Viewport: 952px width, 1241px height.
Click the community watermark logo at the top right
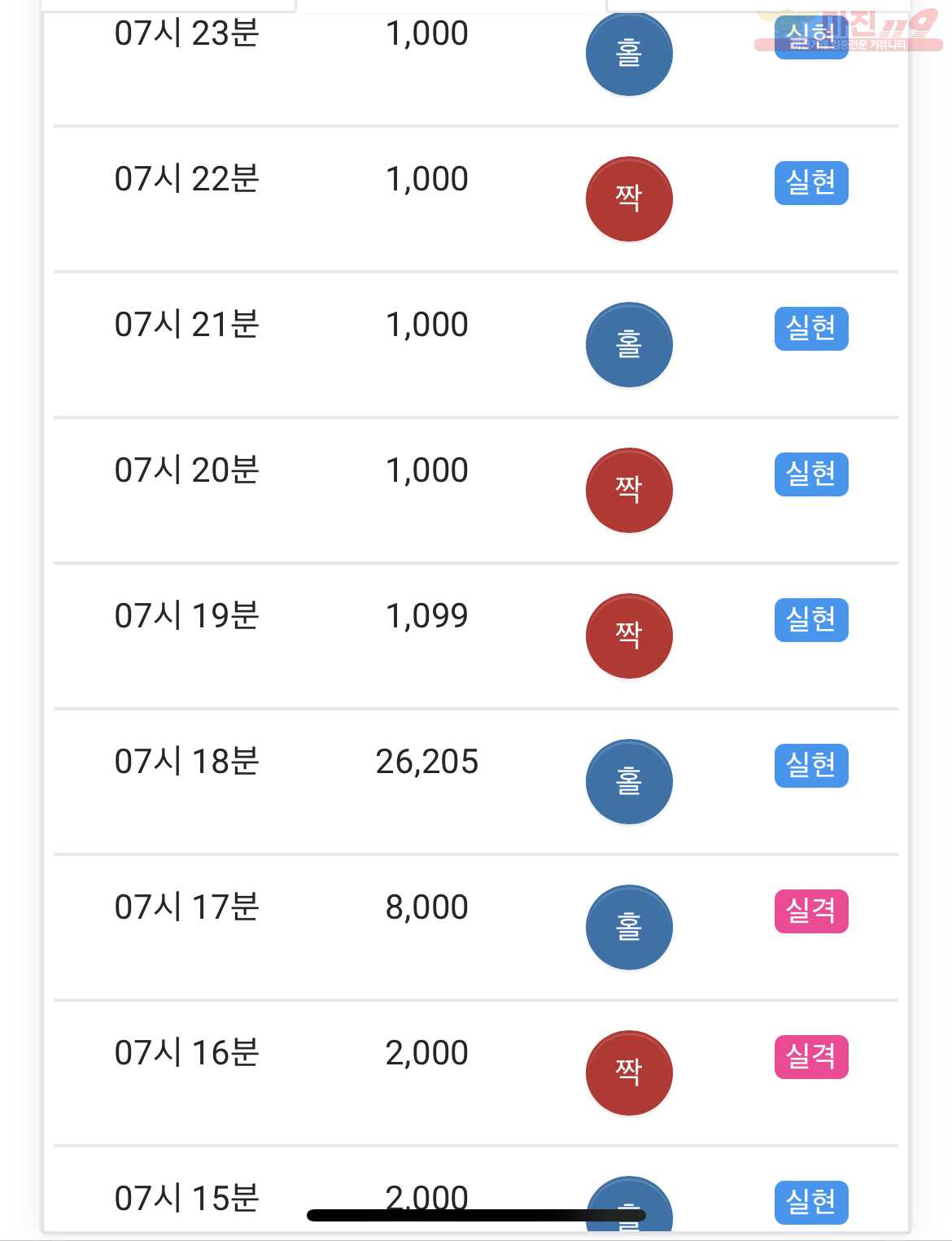point(849,30)
